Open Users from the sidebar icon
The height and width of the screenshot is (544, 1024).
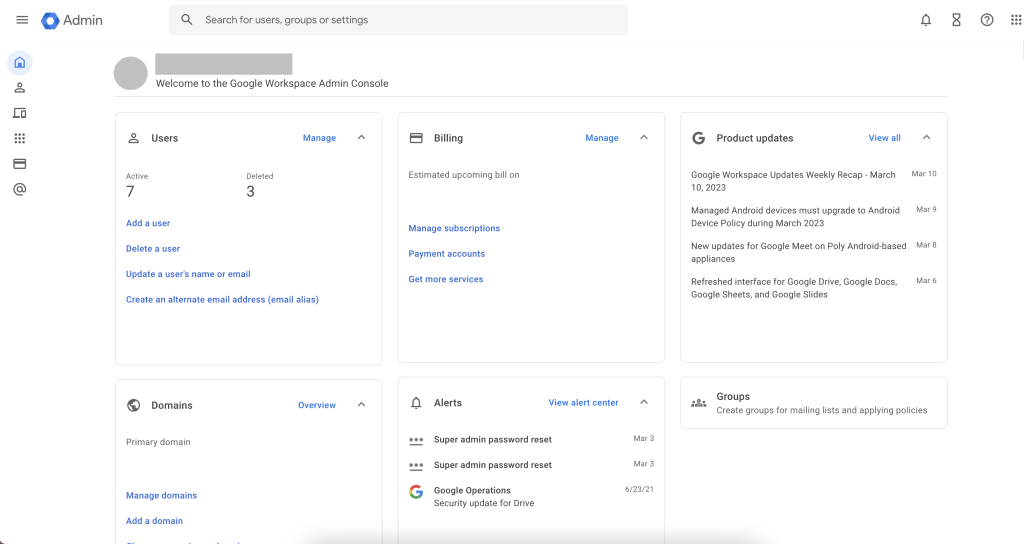pyautogui.click(x=19, y=88)
